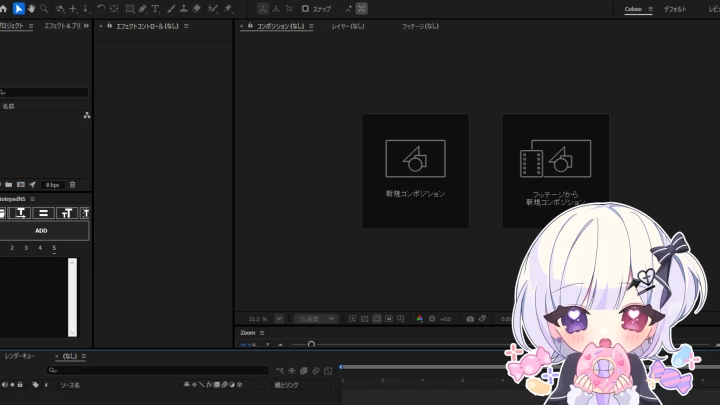Select the Puppet Pin tool
This screenshot has height=405, width=720.
(x=228, y=9)
